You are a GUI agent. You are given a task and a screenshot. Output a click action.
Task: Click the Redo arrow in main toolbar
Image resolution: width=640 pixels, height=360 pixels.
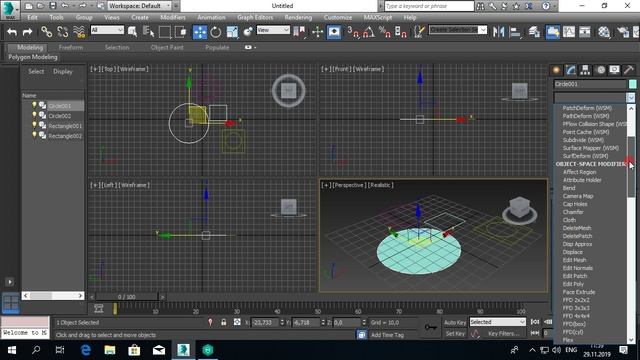pyautogui.click(x=27, y=32)
